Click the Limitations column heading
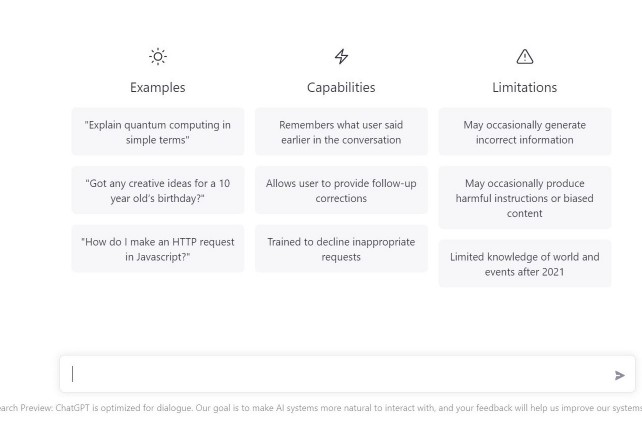 point(524,87)
